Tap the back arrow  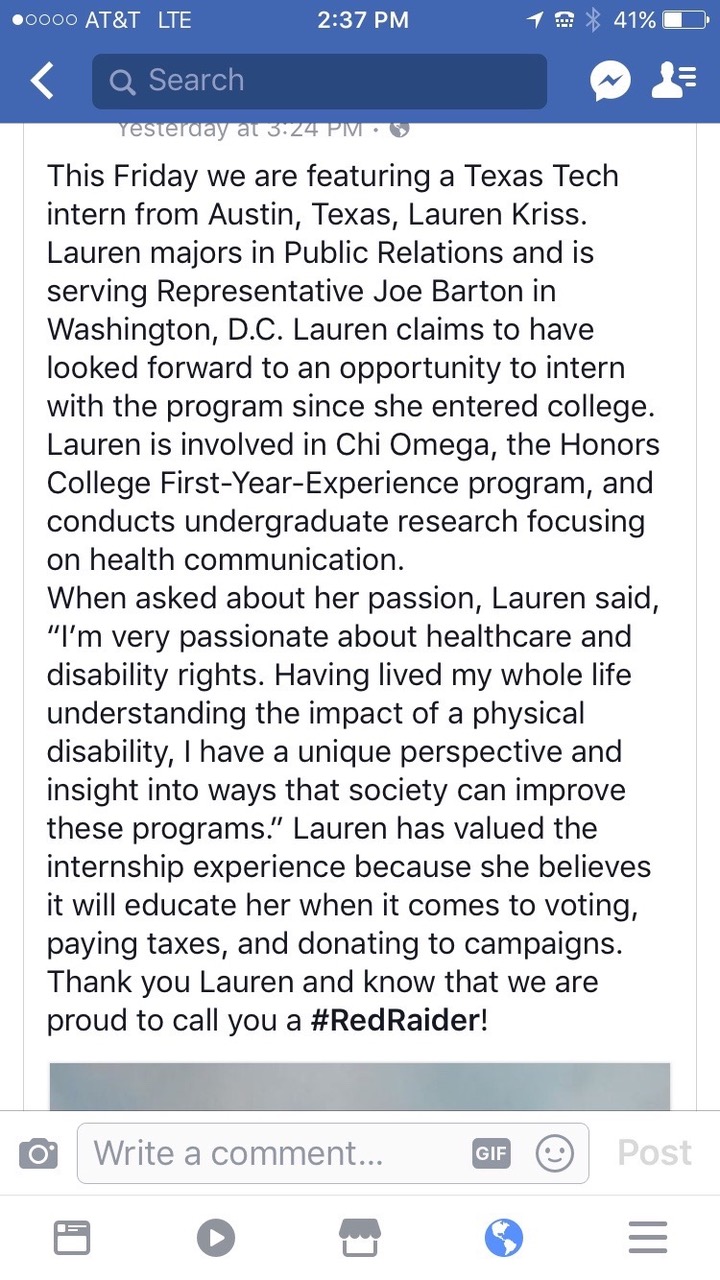tap(42, 81)
